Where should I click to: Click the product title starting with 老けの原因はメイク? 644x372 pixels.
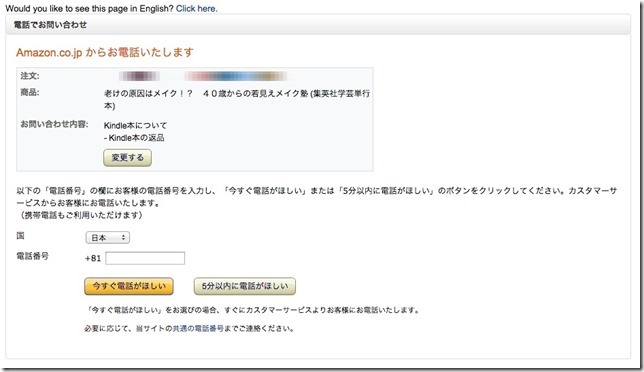pos(237,99)
